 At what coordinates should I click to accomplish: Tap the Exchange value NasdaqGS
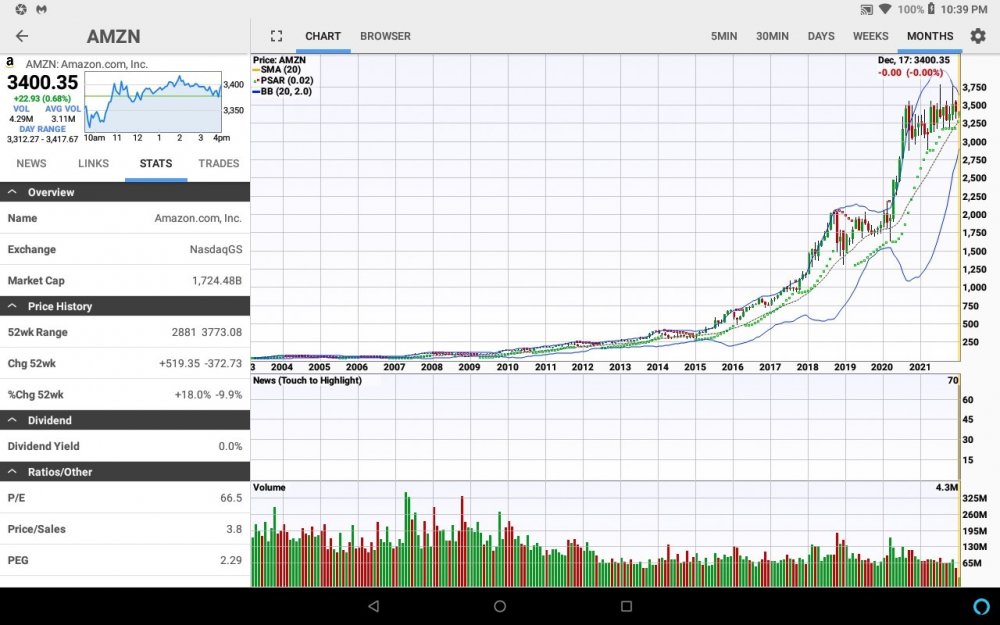[216, 249]
